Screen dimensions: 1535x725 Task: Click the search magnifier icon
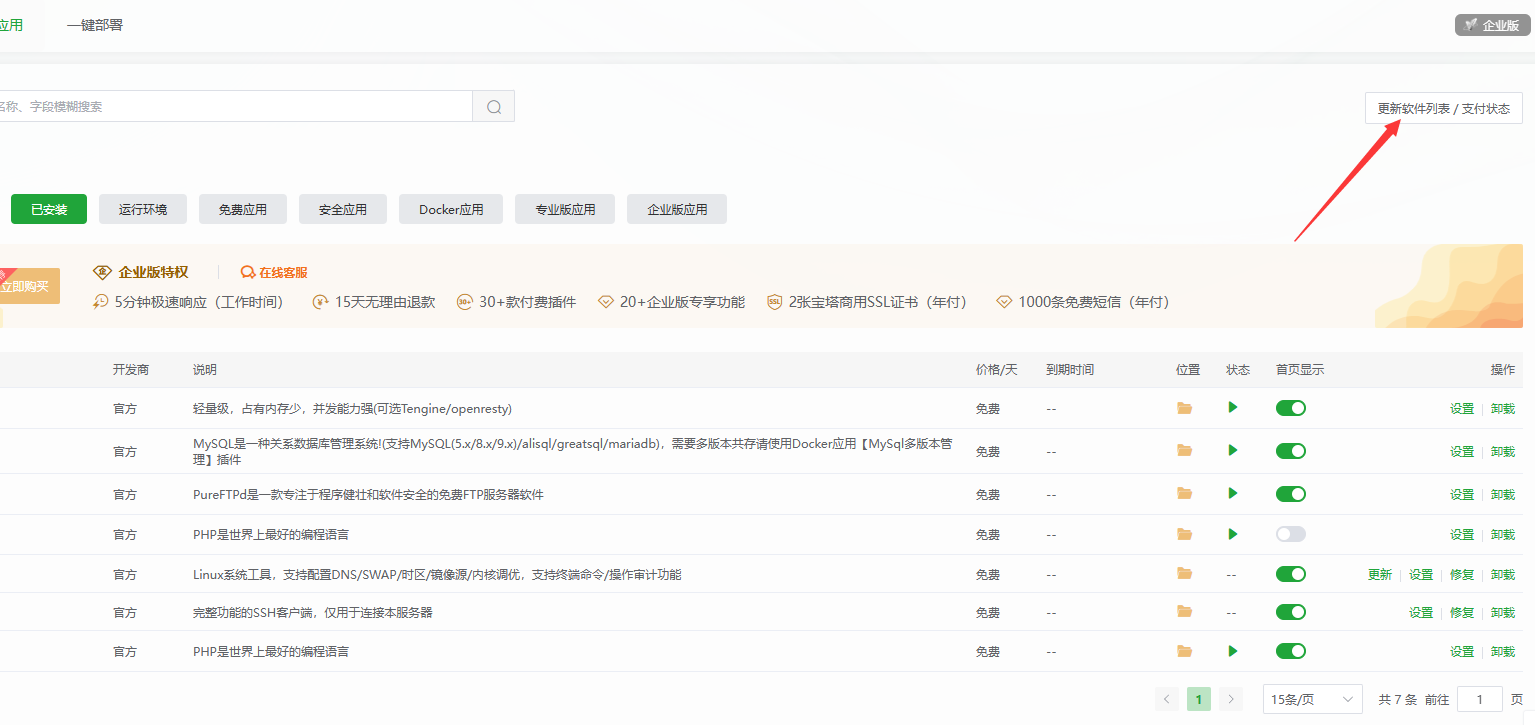tap(494, 107)
